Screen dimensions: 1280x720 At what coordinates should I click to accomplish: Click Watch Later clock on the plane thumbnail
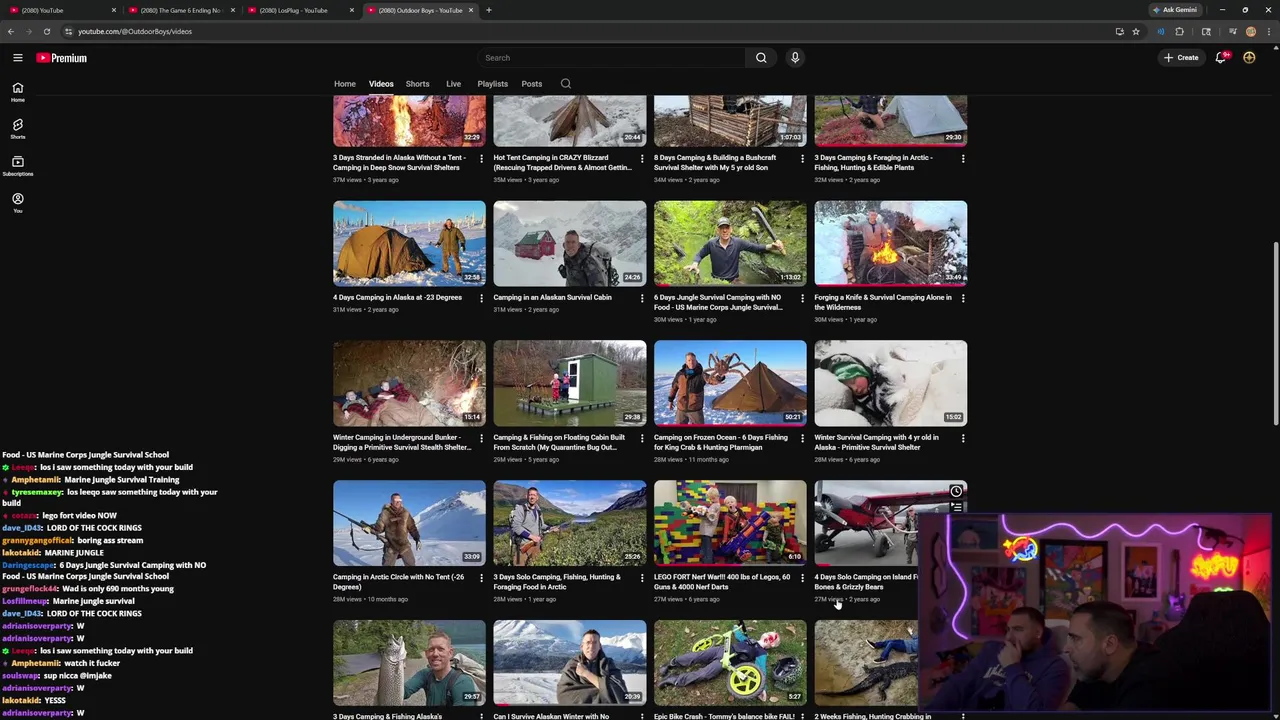click(956, 491)
